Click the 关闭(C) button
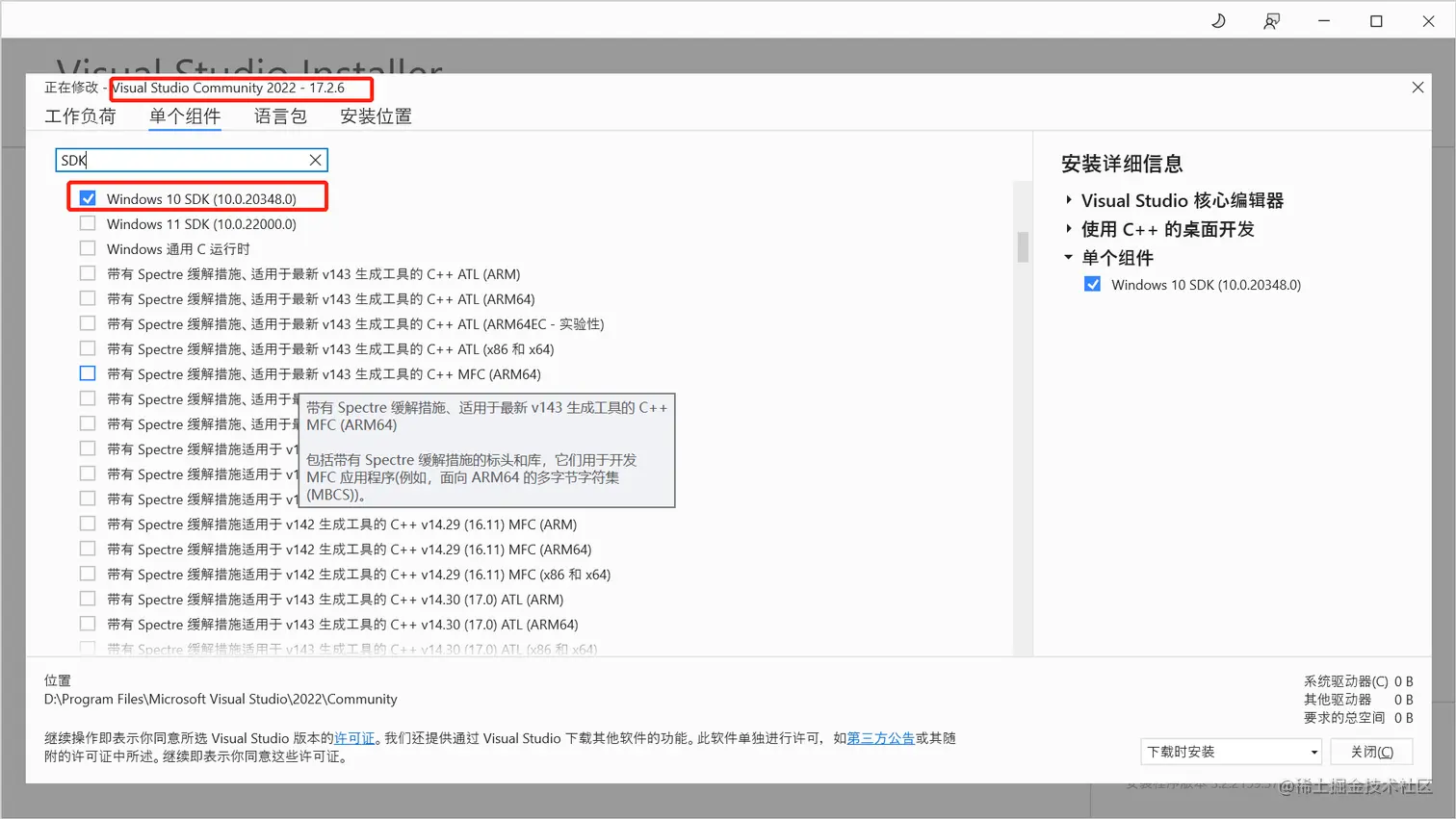The height and width of the screenshot is (819, 1456). pos(1371,752)
